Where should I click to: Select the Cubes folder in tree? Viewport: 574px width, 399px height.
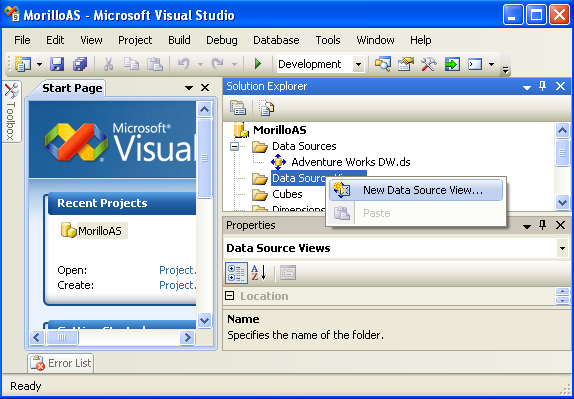(x=287, y=194)
